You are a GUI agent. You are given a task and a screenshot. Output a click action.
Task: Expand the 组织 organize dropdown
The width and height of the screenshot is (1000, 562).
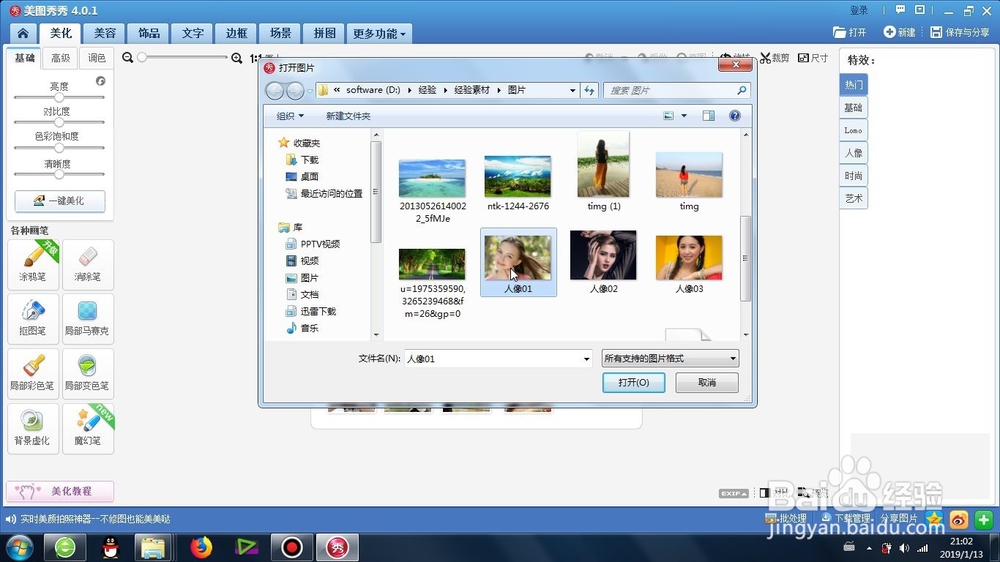pos(290,116)
